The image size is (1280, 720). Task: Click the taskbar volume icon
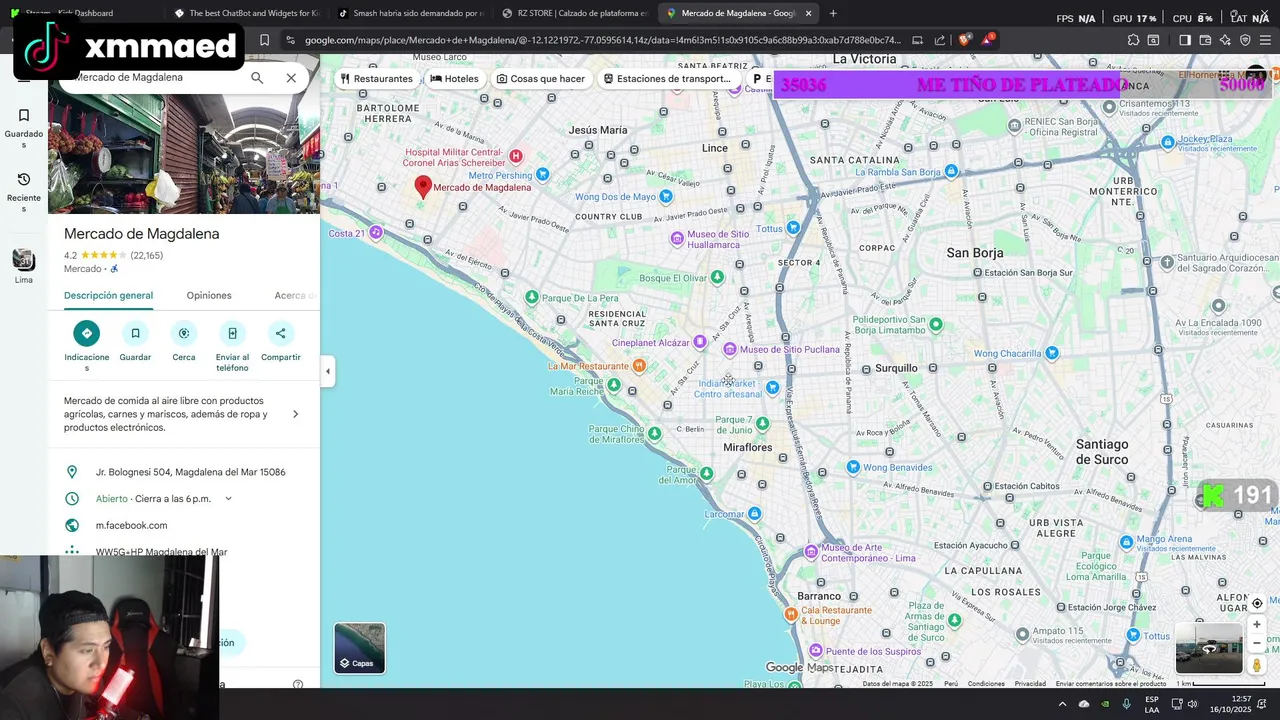(1191, 704)
